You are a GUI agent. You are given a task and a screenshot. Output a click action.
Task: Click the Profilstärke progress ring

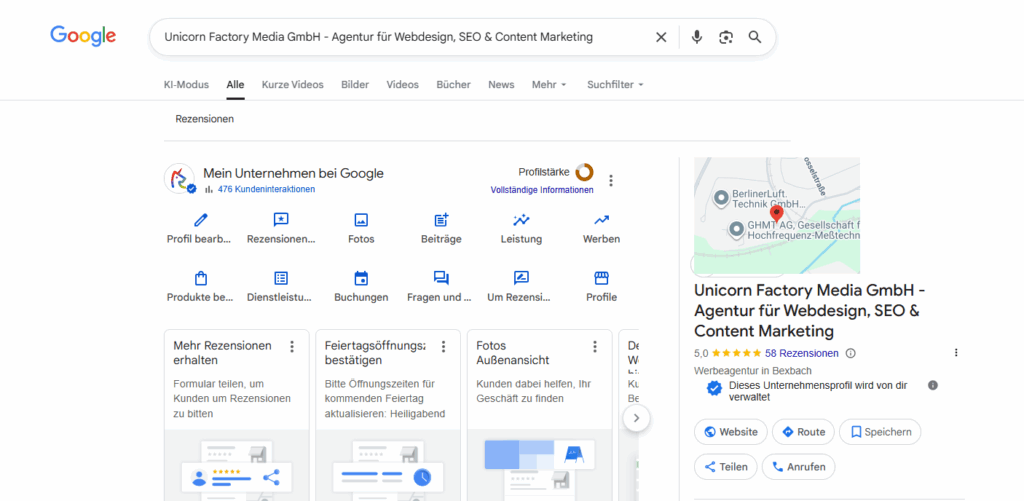point(584,172)
